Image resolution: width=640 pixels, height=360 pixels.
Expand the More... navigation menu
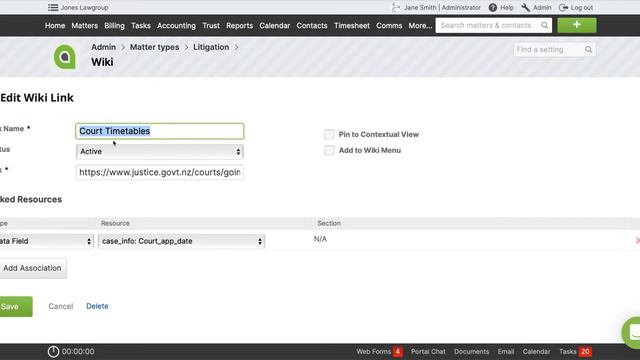pos(420,25)
